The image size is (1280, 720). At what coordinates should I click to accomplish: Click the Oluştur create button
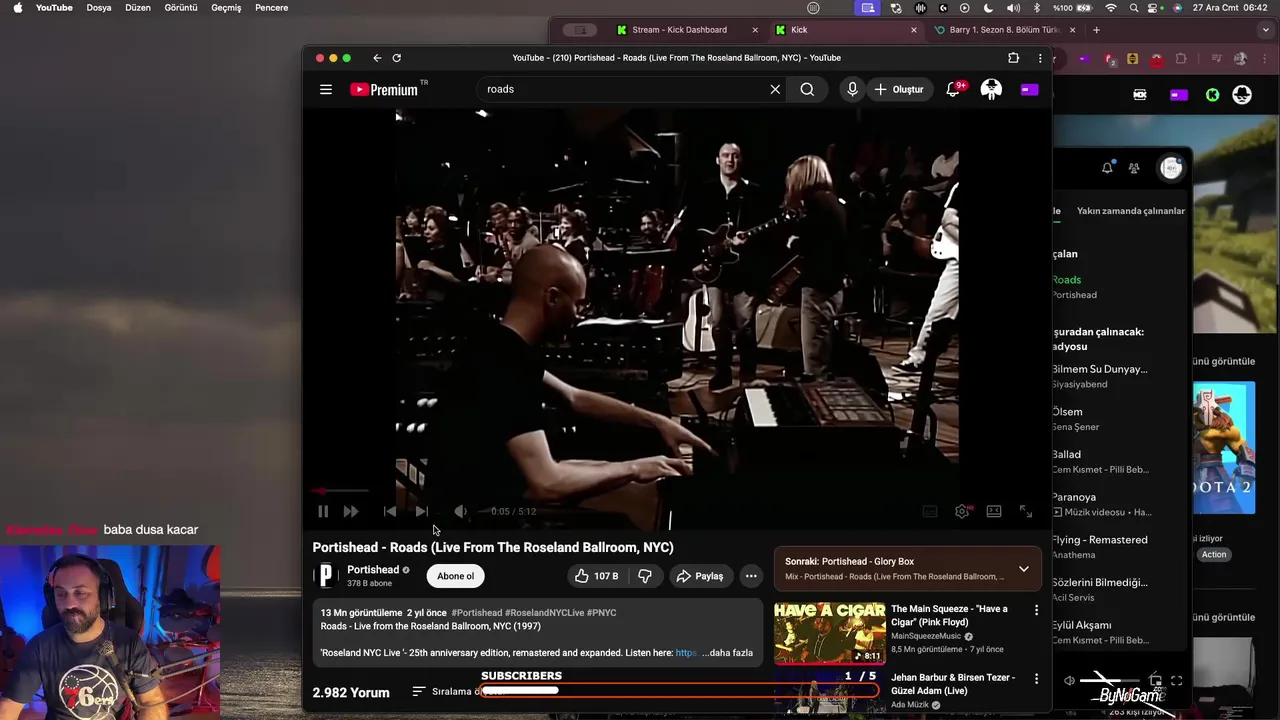(x=899, y=89)
